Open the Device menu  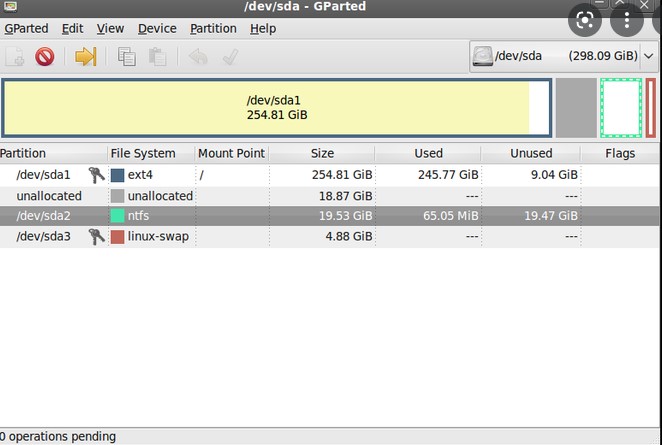(x=157, y=29)
